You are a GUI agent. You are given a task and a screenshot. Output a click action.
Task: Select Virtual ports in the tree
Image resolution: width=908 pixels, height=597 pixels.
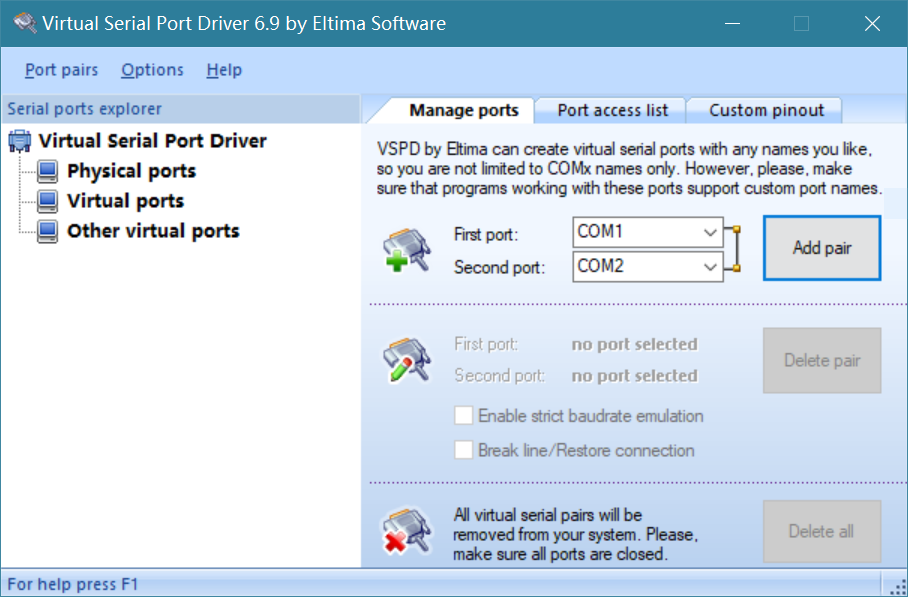tap(125, 201)
